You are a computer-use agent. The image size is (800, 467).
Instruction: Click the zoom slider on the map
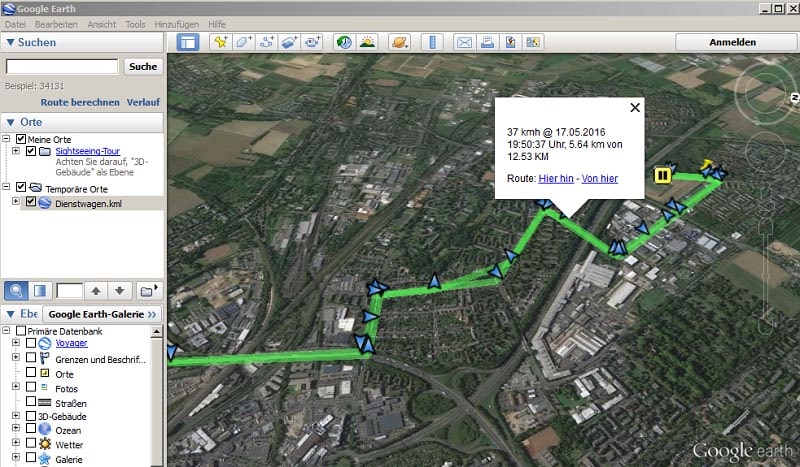[x=766, y=276]
